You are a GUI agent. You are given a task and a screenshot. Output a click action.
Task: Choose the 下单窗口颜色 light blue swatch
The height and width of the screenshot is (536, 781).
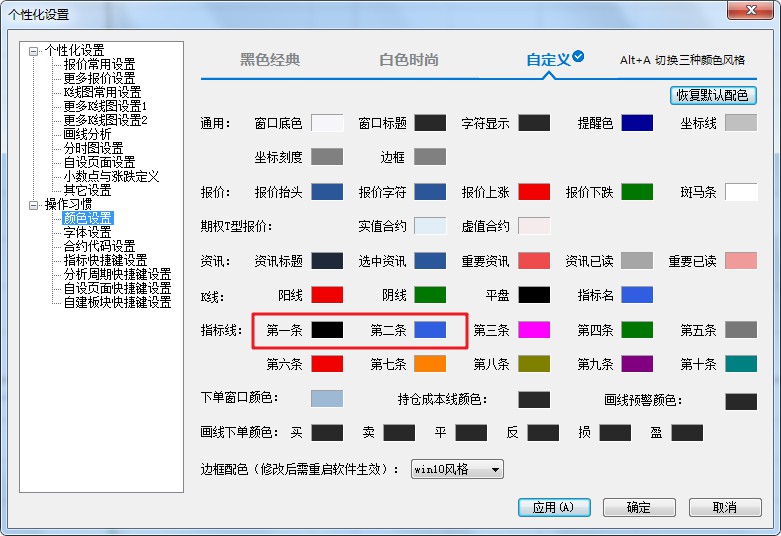click(327, 399)
